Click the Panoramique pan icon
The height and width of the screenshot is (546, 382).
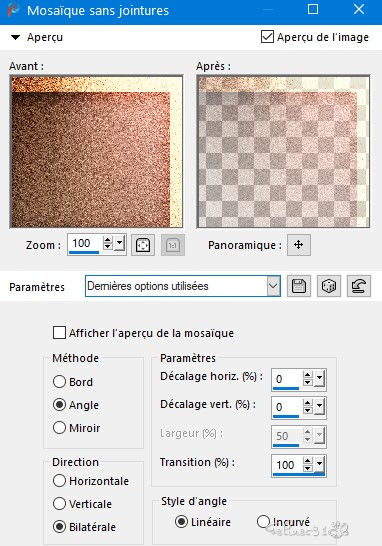tap(298, 245)
